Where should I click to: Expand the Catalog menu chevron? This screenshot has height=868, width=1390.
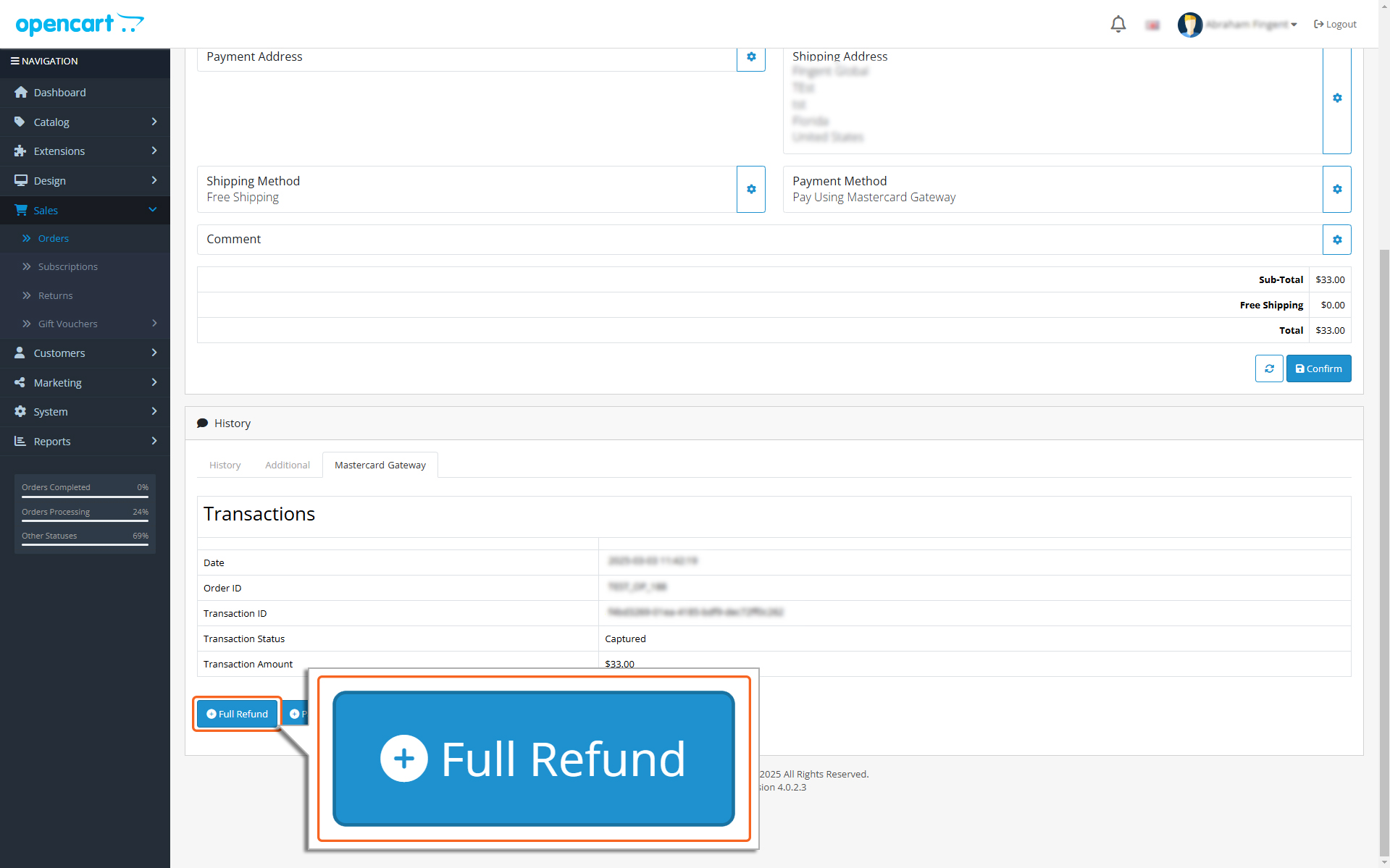coord(154,122)
